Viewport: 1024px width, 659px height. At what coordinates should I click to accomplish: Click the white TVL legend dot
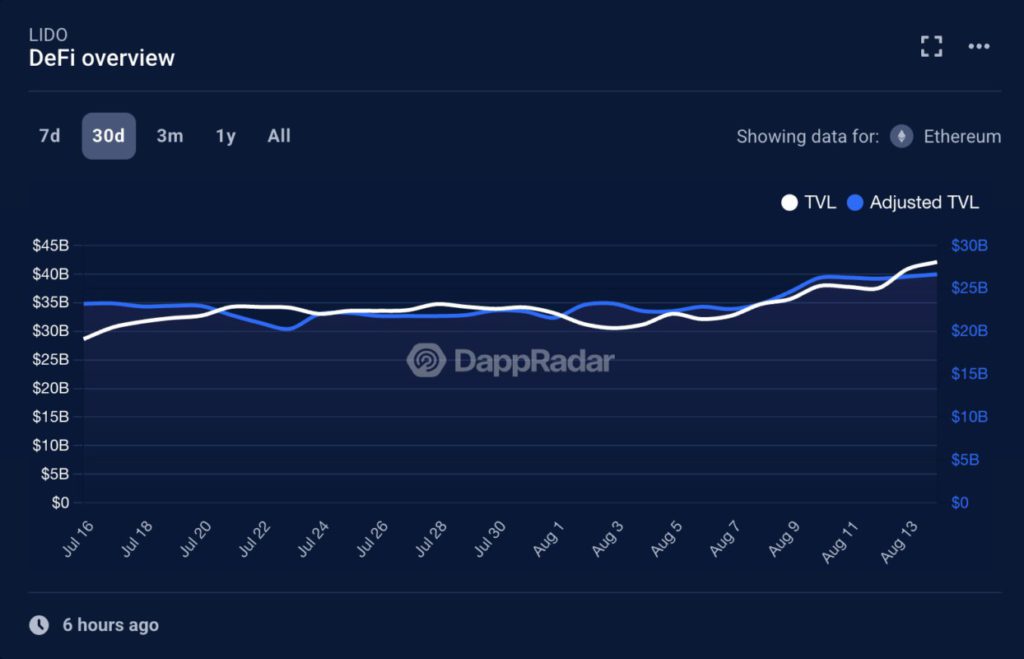[x=789, y=202]
